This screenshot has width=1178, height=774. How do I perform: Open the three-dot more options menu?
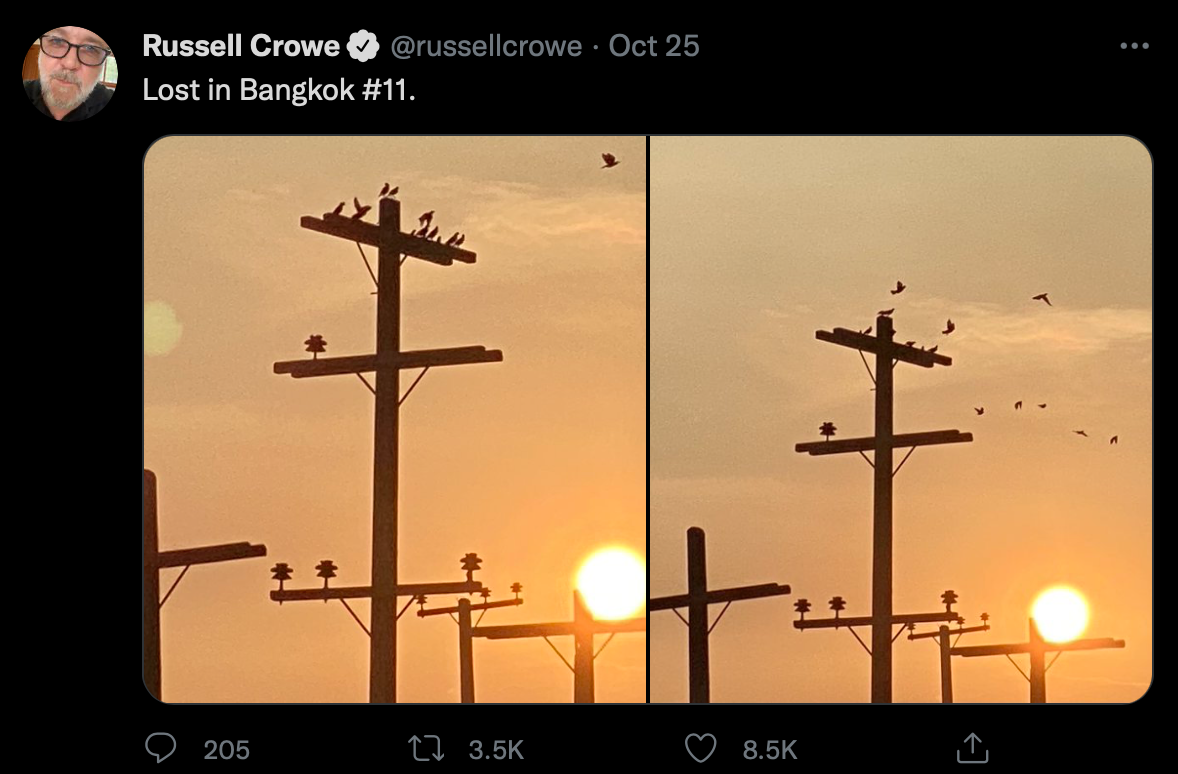(x=1134, y=46)
